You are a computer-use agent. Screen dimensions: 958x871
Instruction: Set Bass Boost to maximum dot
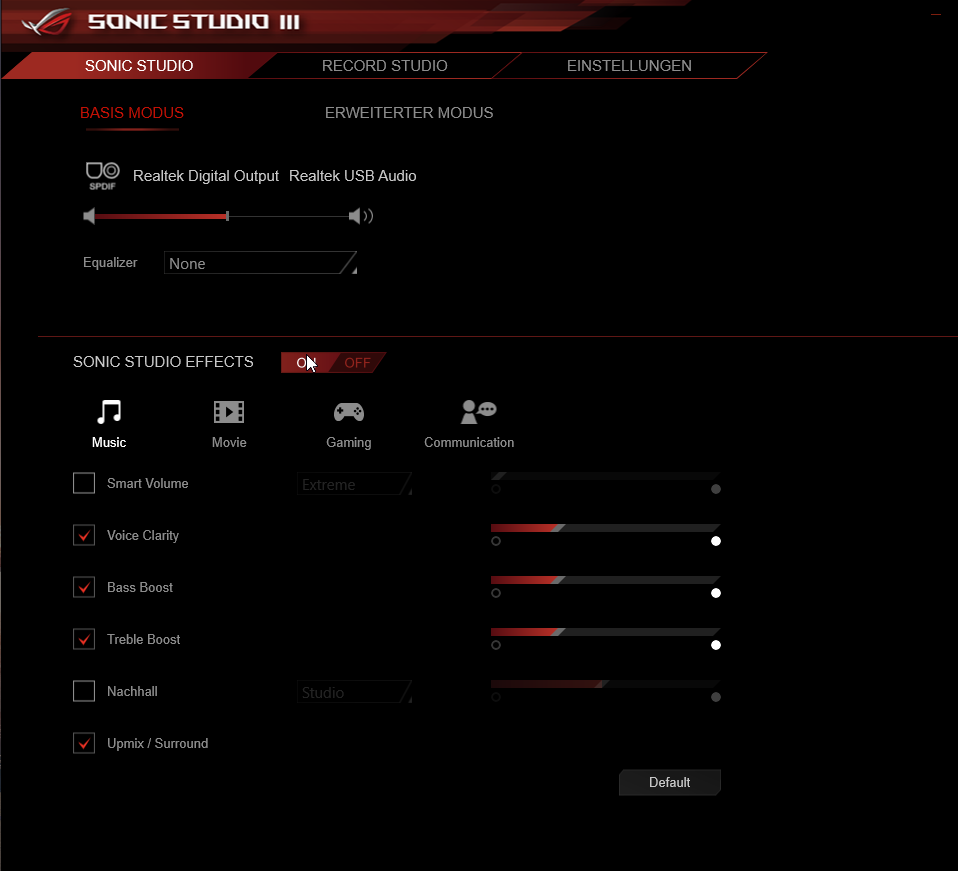pos(716,593)
